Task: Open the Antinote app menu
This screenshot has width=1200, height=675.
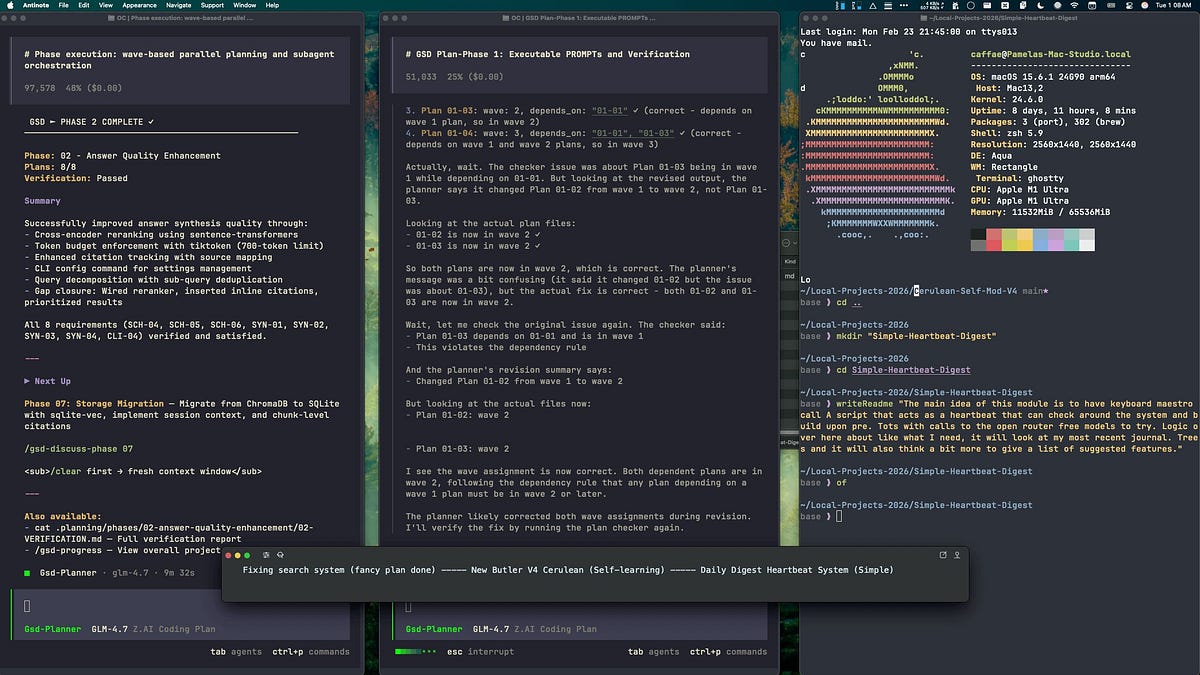Action: click(x=35, y=5)
